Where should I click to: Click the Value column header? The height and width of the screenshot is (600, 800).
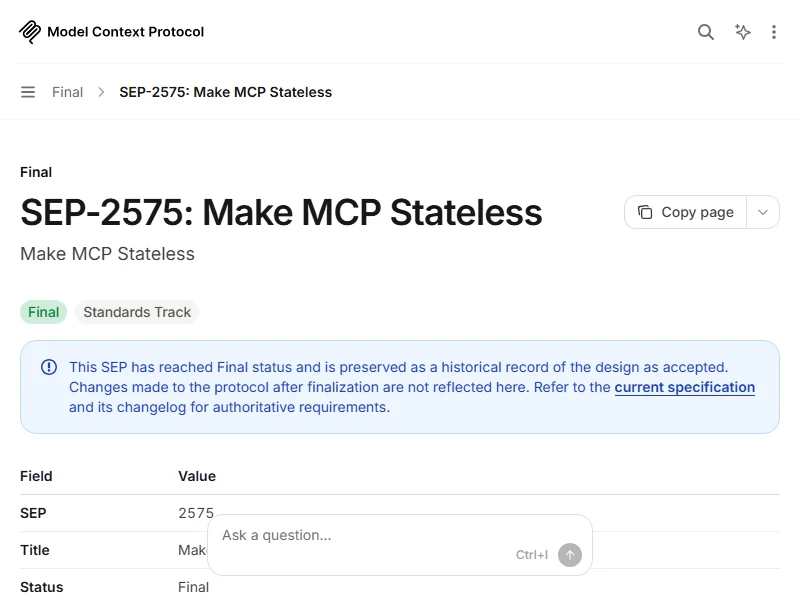pyautogui.click(x=197, y=476)
